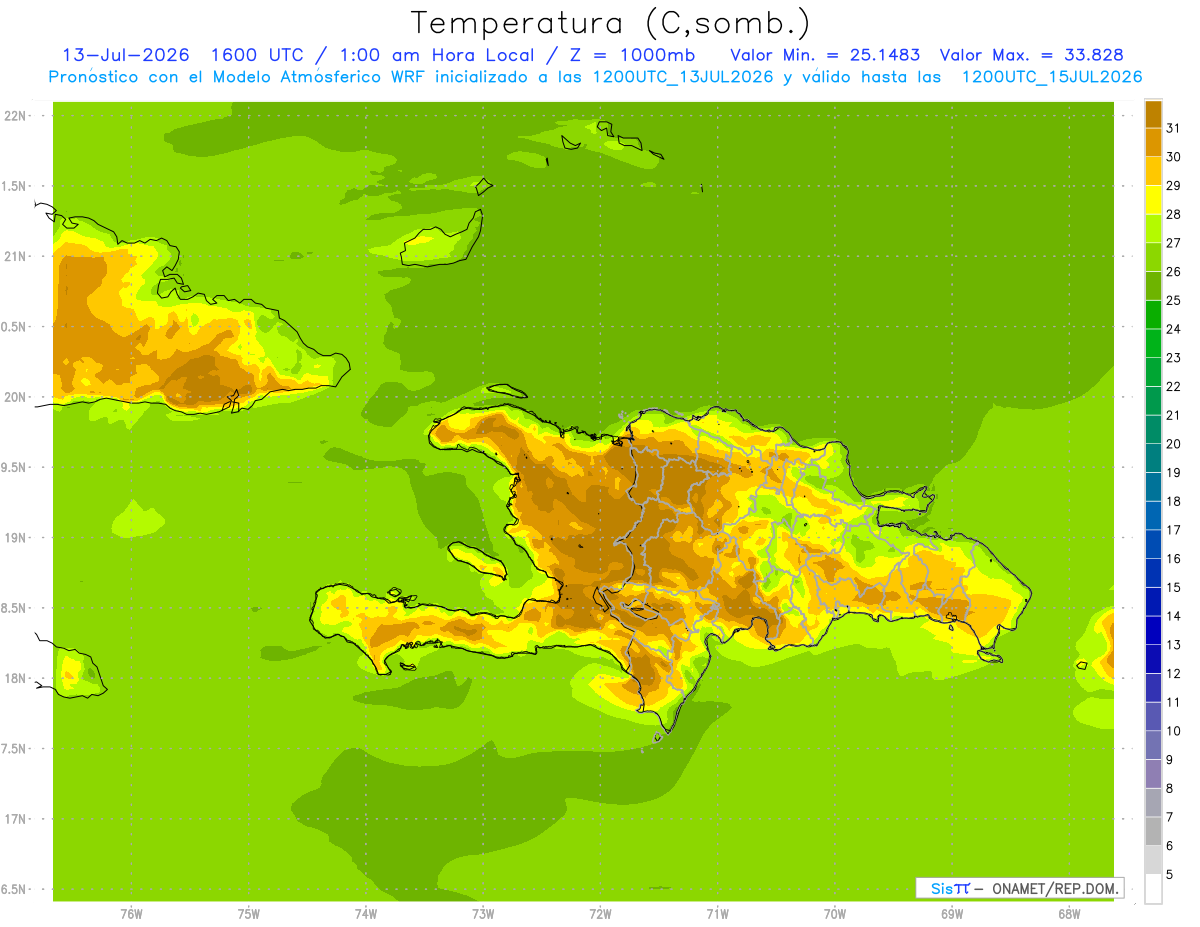Click the "1200UTC_15JUL2026" valid-until time

[x=1052, y=77]
